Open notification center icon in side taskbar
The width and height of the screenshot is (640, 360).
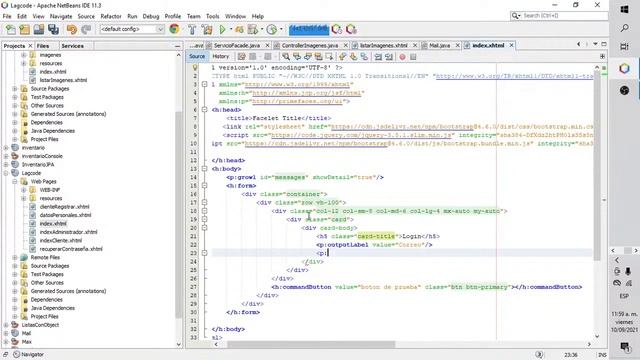click(x=624, y=347)
